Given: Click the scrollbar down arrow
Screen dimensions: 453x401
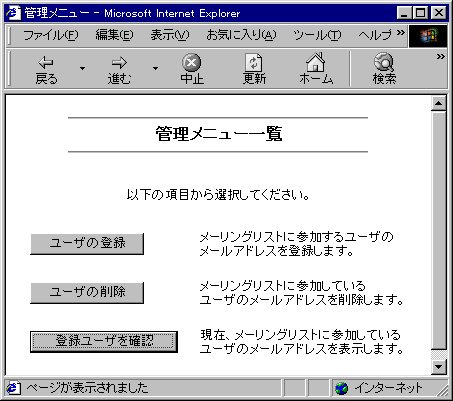Looking at the screenshot, I should tap(438, 367).
